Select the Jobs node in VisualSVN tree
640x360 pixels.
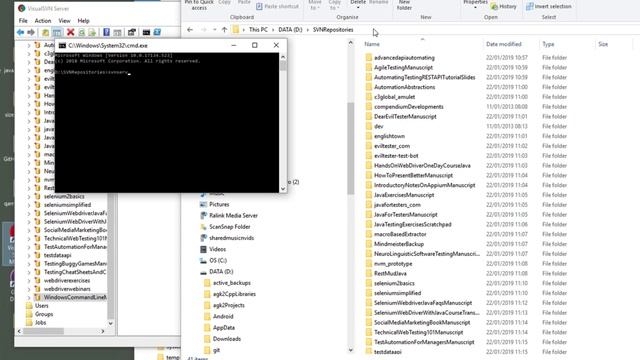(40, 323)
